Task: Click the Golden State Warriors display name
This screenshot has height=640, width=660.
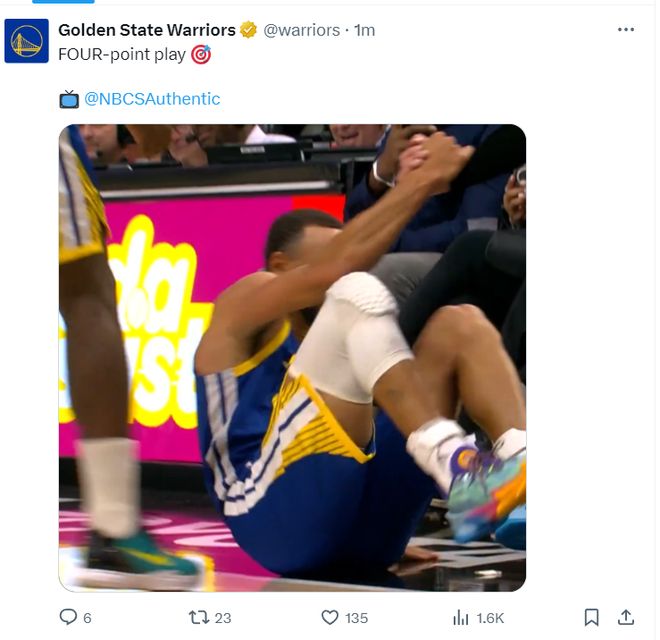Action: click(x=144, y=30)
